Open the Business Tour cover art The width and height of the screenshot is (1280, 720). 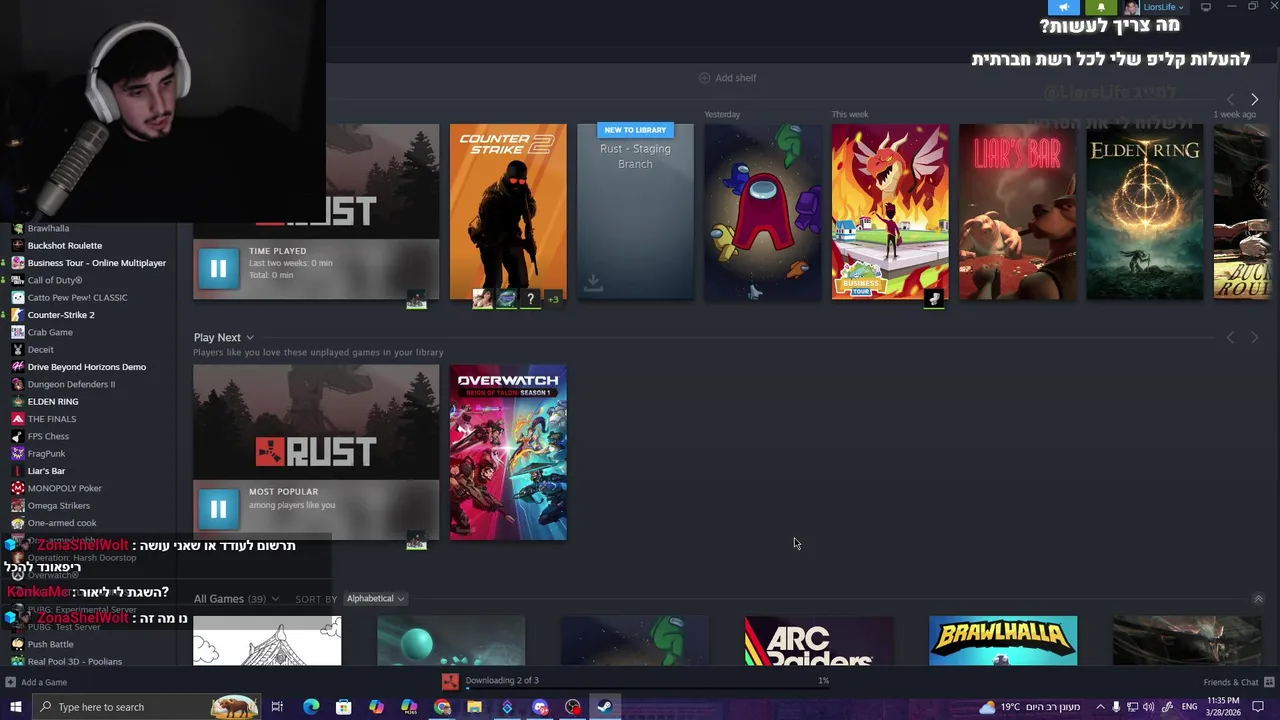tap(890, 211)
